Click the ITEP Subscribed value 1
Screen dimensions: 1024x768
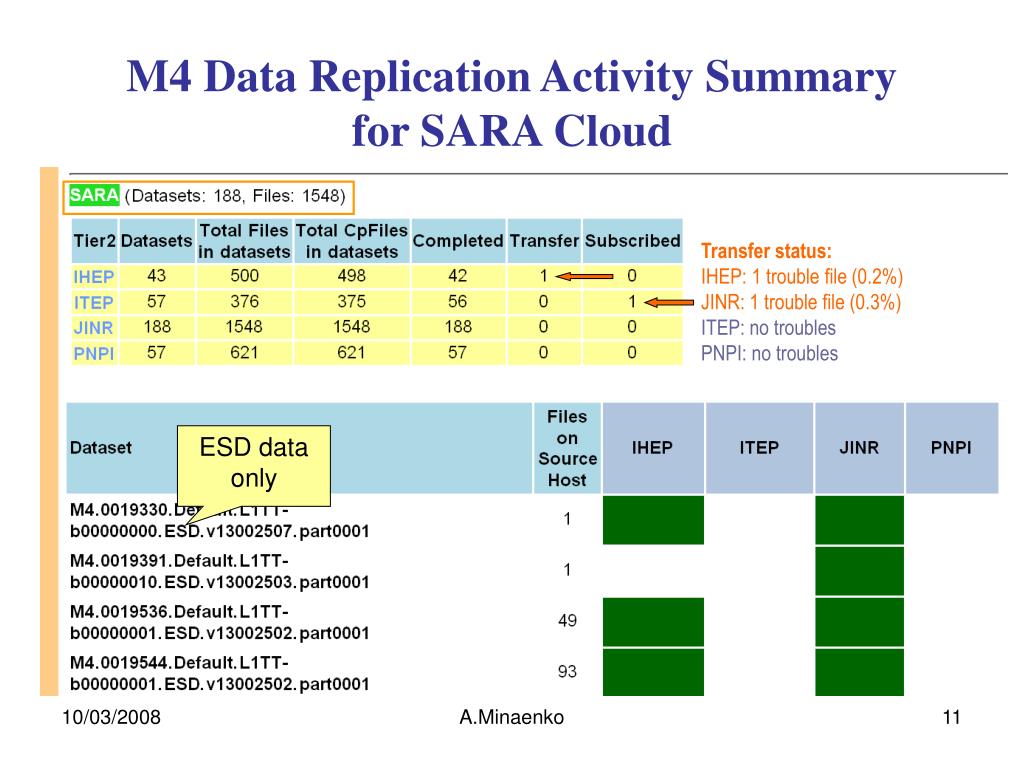632,302
